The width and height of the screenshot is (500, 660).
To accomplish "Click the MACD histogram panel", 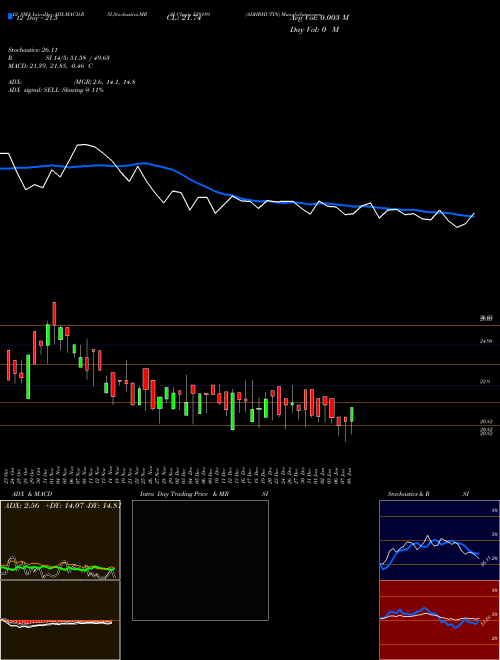I will [60, 620].
